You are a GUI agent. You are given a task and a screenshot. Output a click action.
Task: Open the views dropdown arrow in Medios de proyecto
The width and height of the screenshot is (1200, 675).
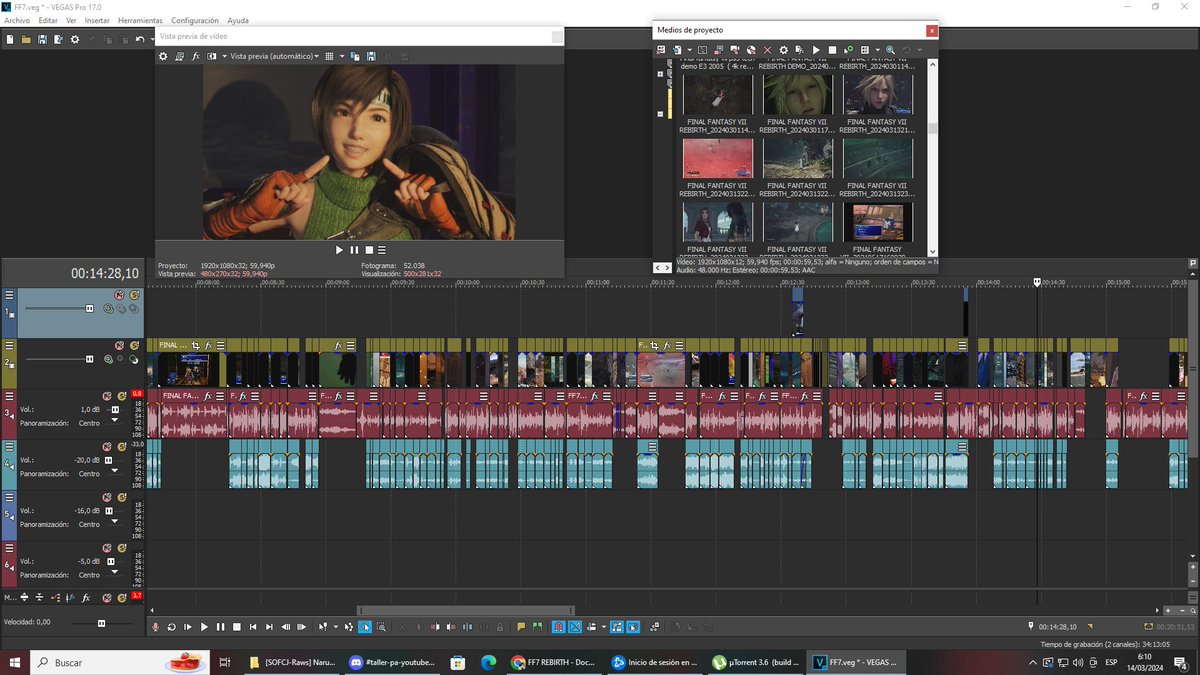point(877,50)
